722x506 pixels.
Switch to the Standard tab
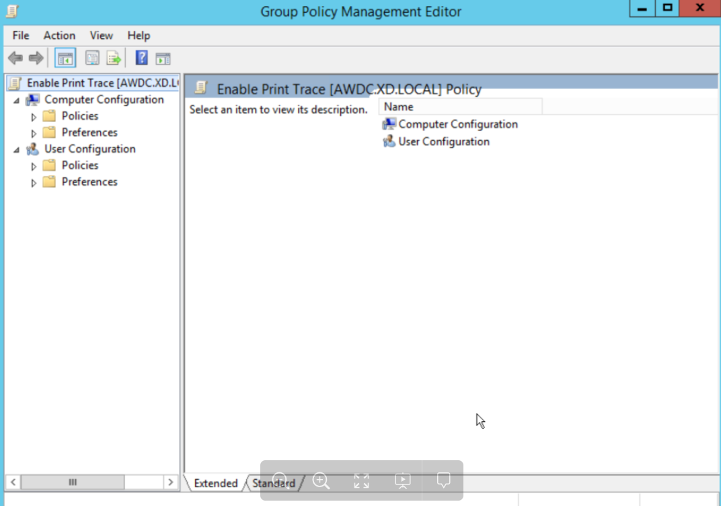[x=274, y=483]
